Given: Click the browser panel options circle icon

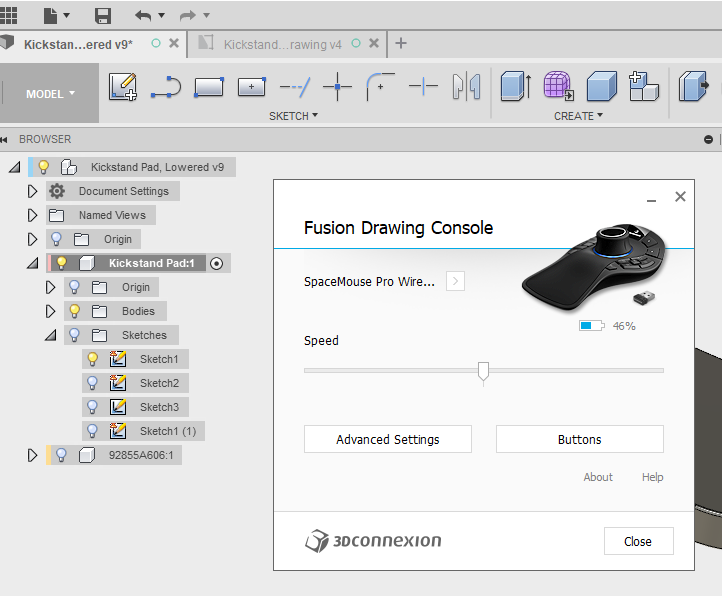Looking at the screenshot, I should pos(709,140).
